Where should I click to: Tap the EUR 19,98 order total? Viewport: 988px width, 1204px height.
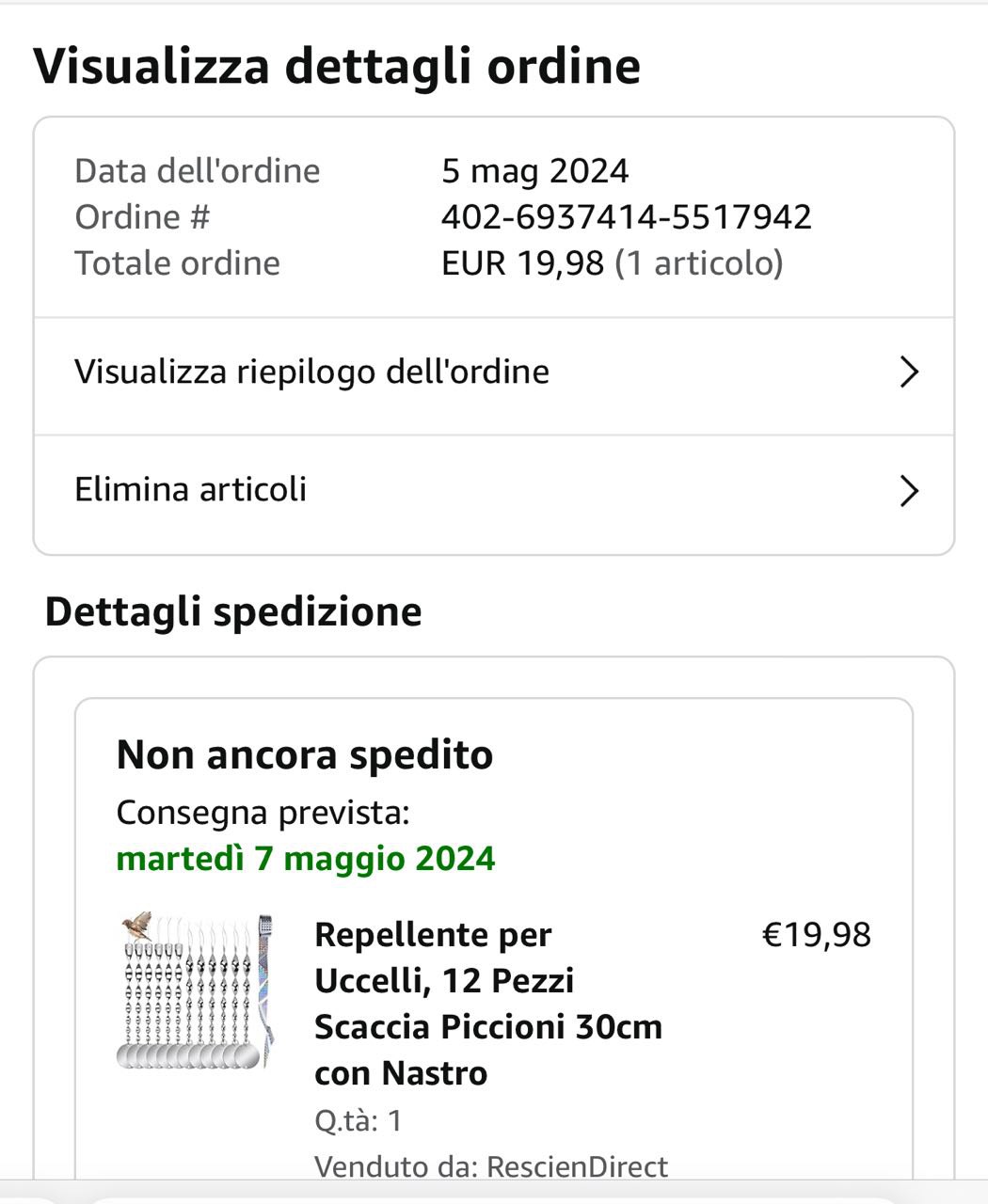pos(522,263)
